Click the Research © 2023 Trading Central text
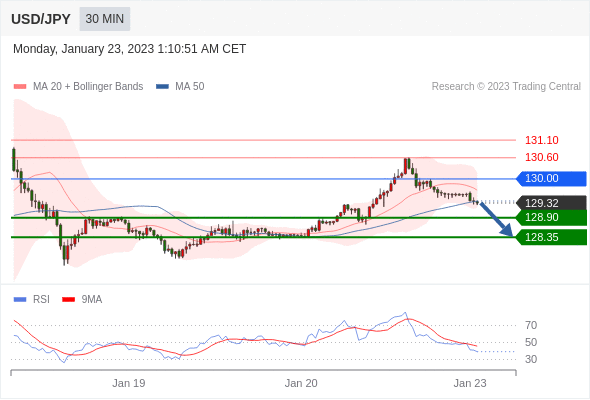 [x=506, y=87]
